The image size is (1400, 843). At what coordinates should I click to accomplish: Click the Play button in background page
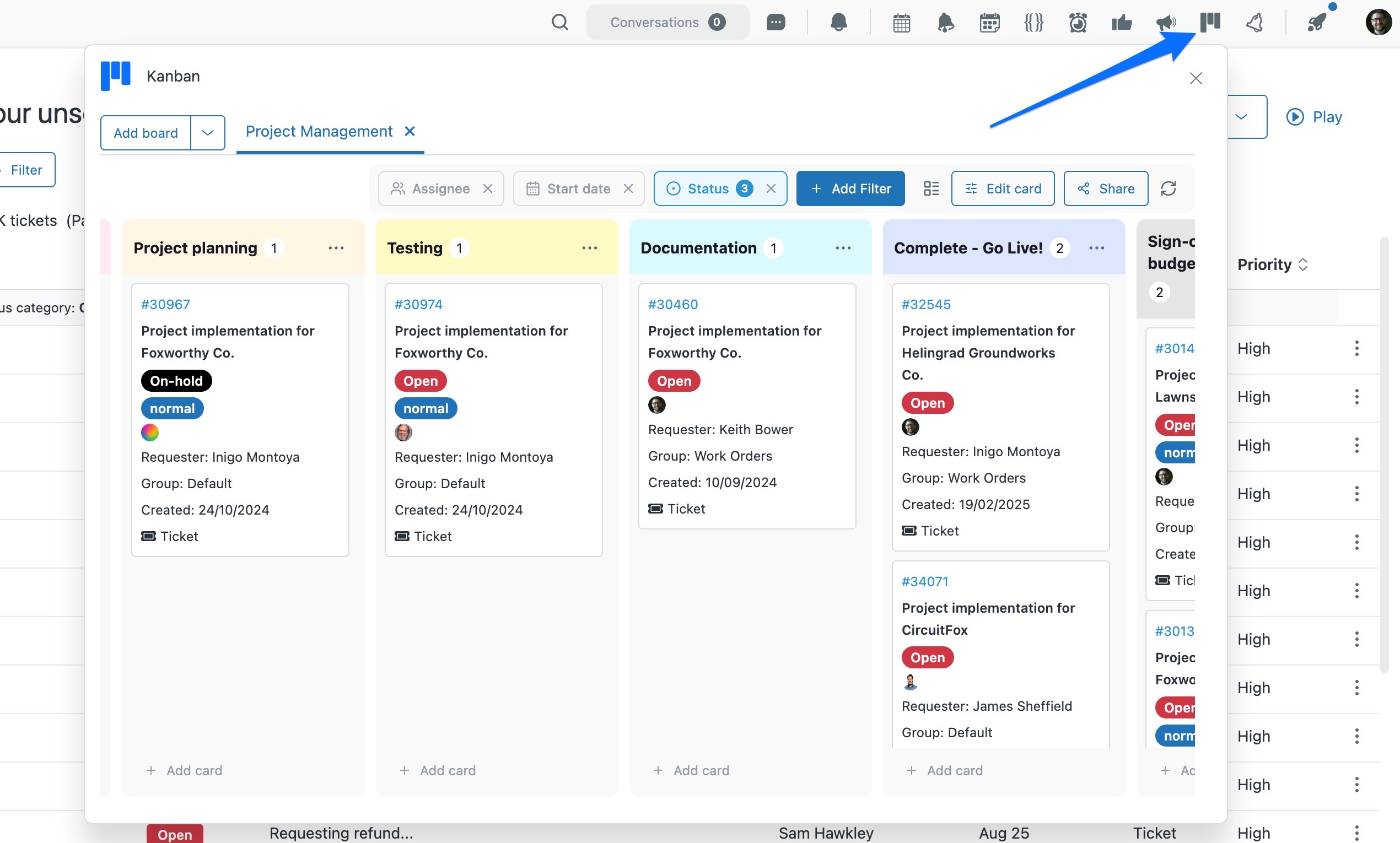pos(1314,117)
